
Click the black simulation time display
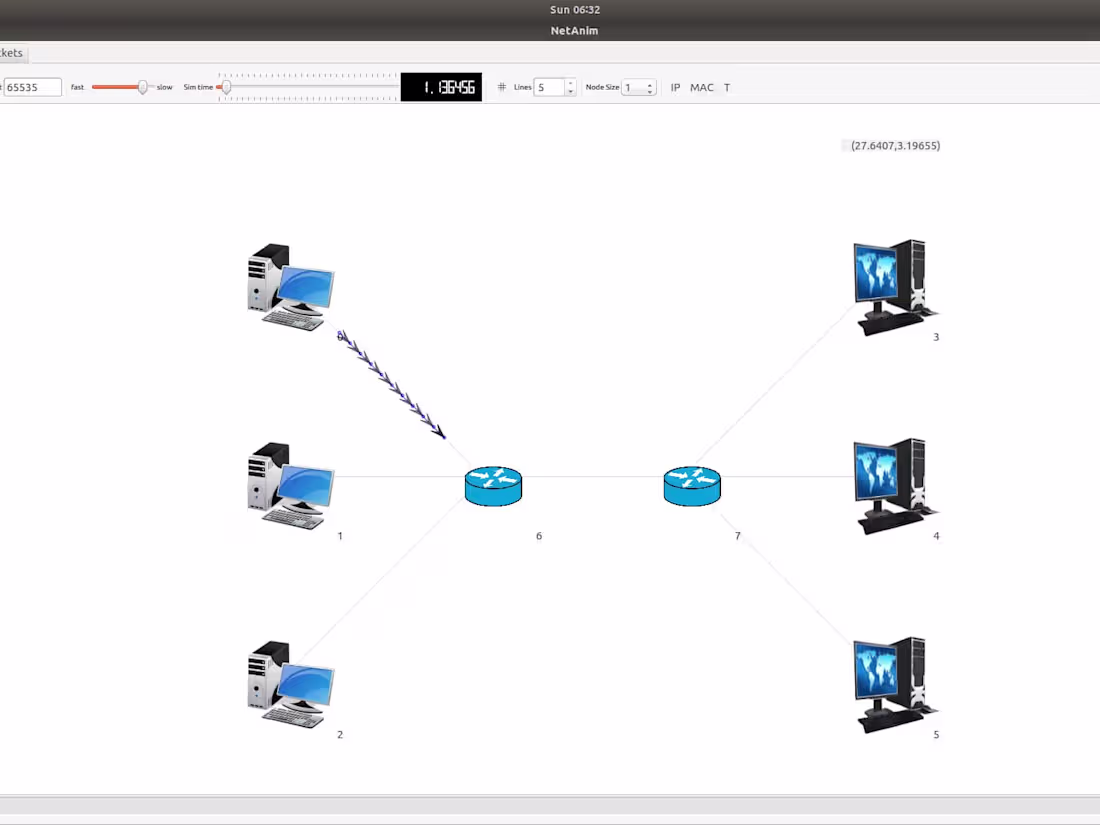(441, 87)
